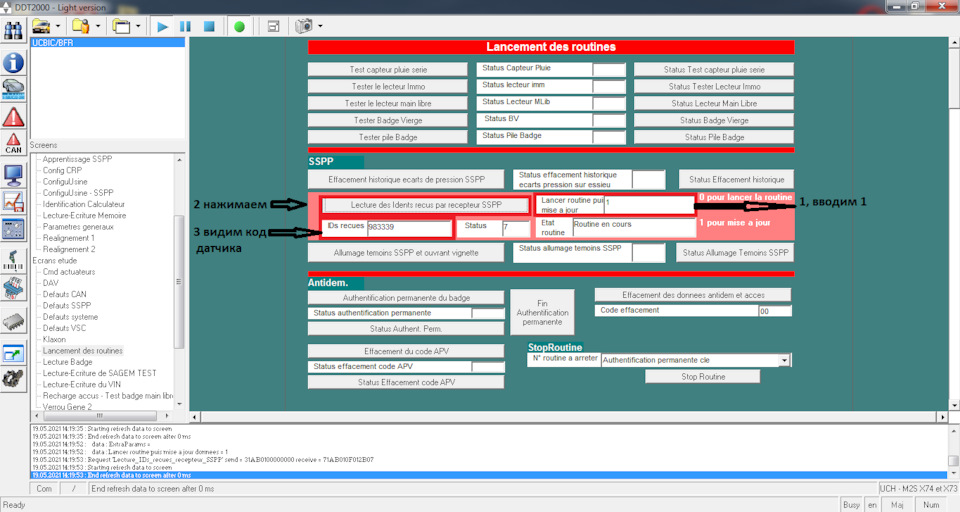The image size is (960, 512).
Task: Click Status Effacement historique button
Action: tap(737, 179)
